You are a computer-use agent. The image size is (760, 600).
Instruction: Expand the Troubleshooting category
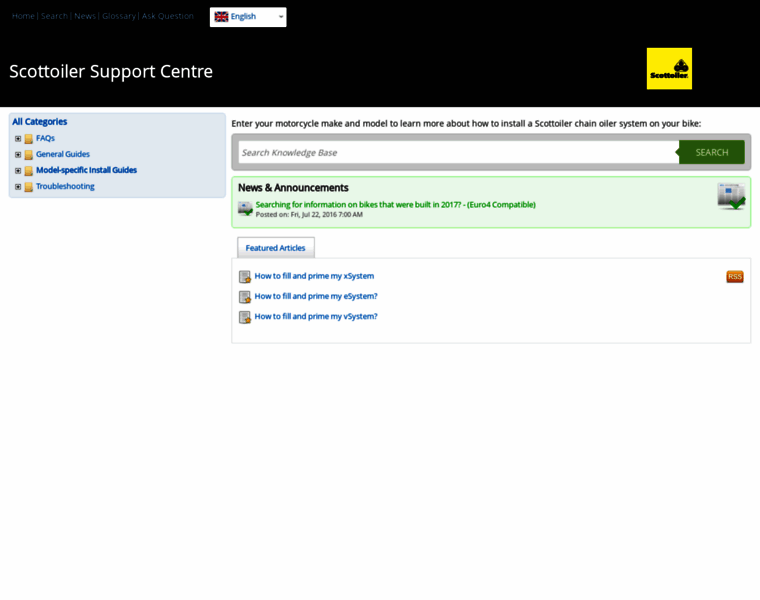point(18,187)
